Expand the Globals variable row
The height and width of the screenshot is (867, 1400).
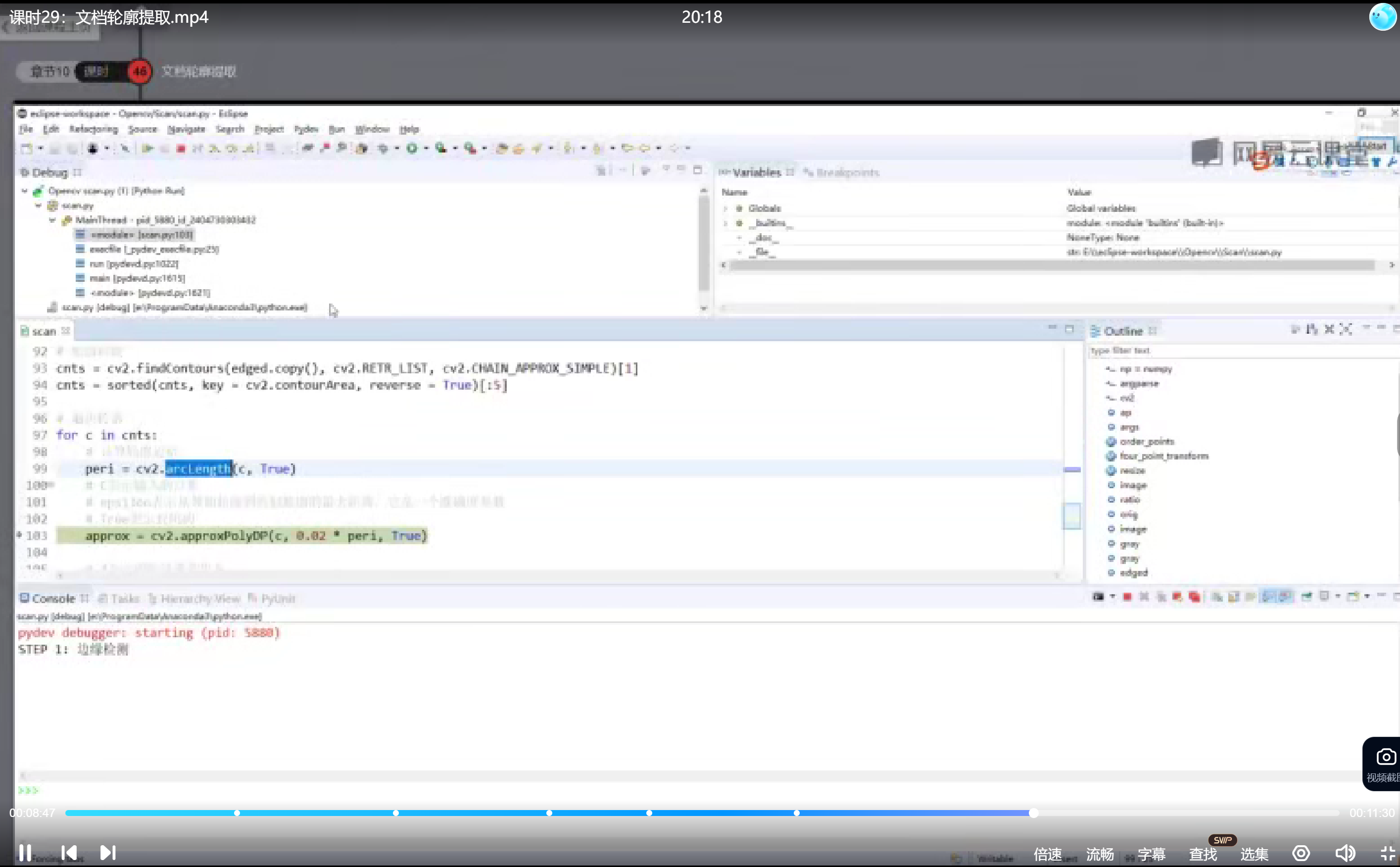click(x=725, y=209)
